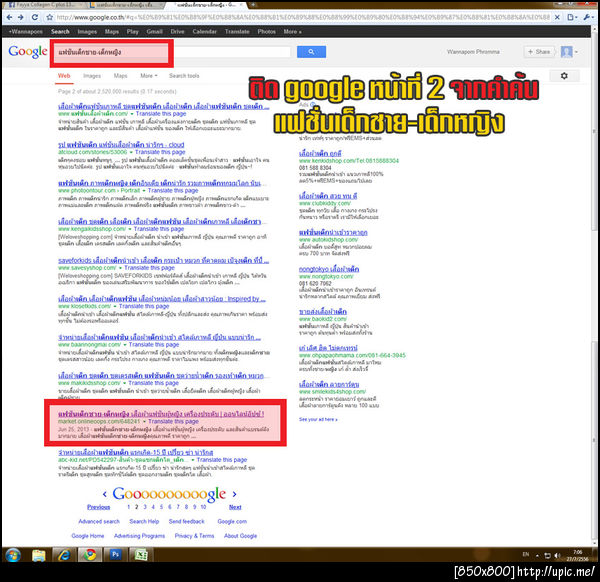Open green arrow menu for www.savesyshop.com result

(x=120, y=268)
